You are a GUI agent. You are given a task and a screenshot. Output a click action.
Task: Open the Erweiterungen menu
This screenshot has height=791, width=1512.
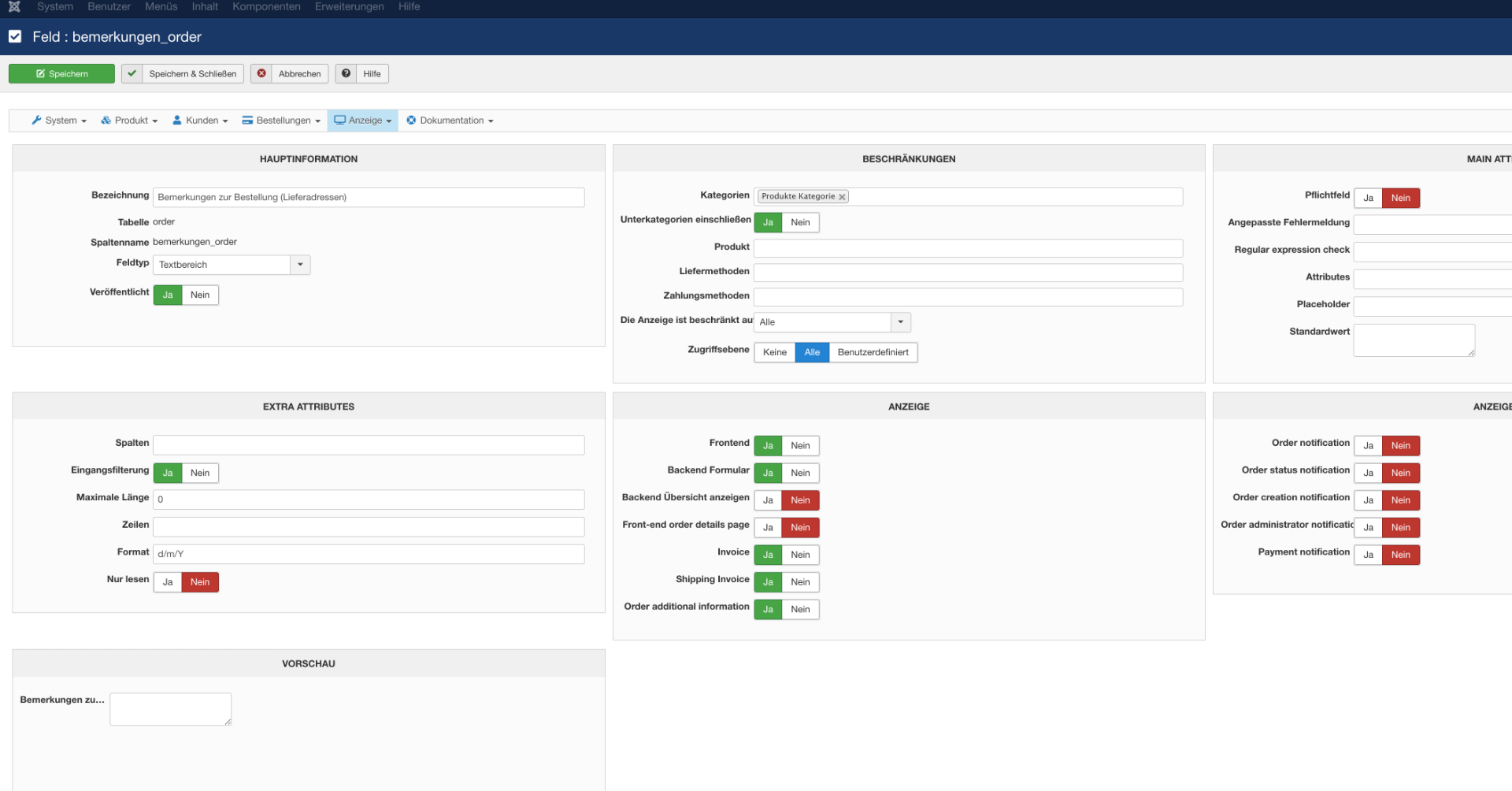(350, 6)
